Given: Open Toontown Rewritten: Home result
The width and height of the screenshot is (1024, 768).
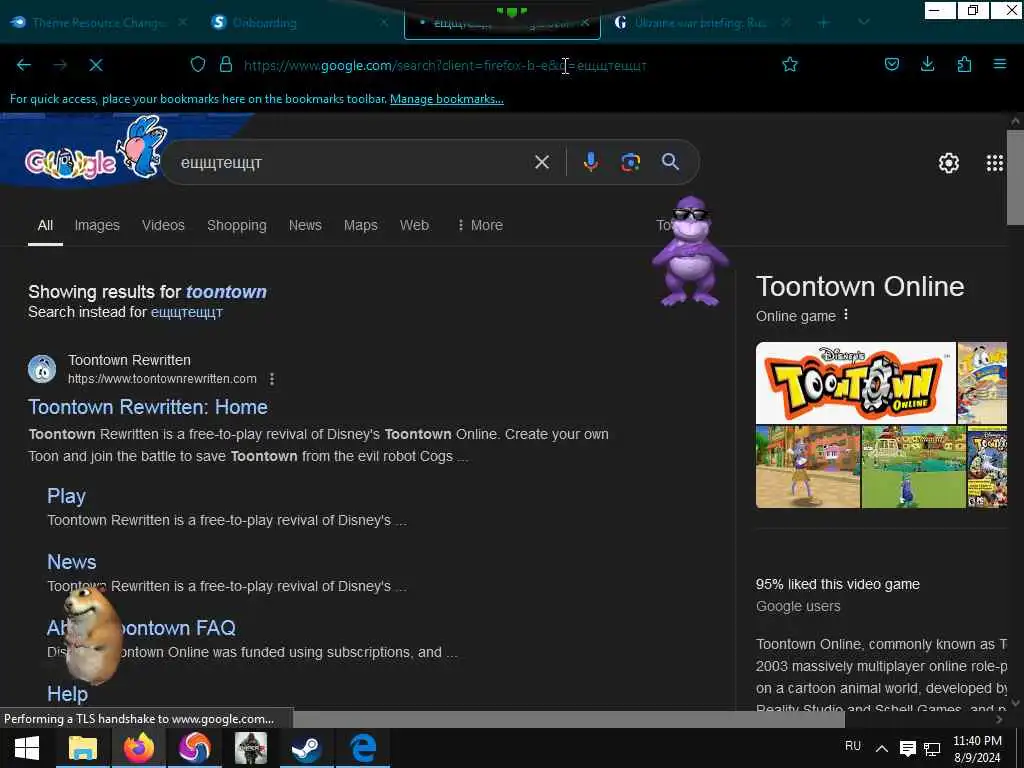Looking at the screenshot, I should tap(148, 407).
